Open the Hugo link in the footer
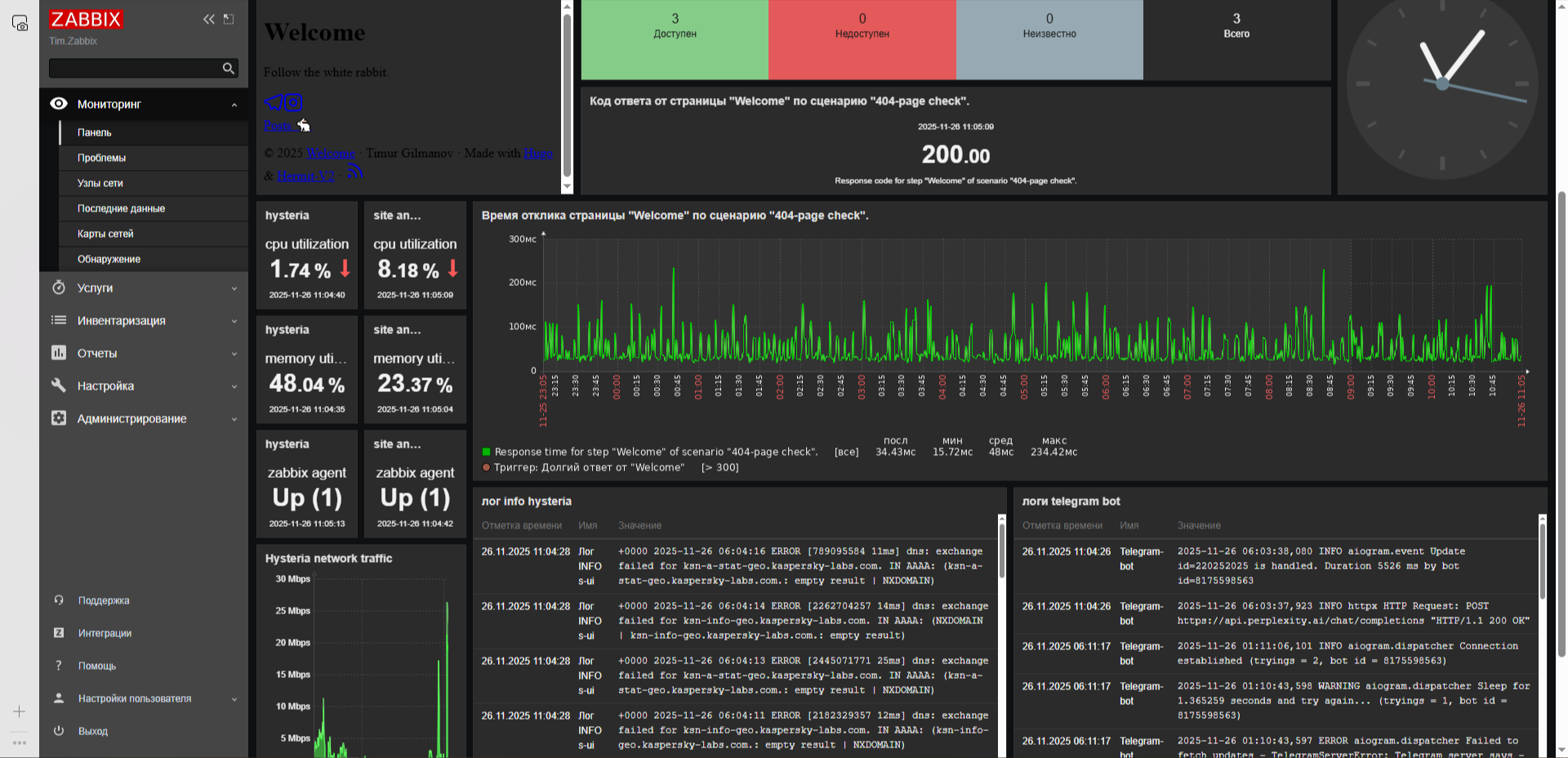The width and height of the screenshot is (1568, 758). [x=537, y=153]
